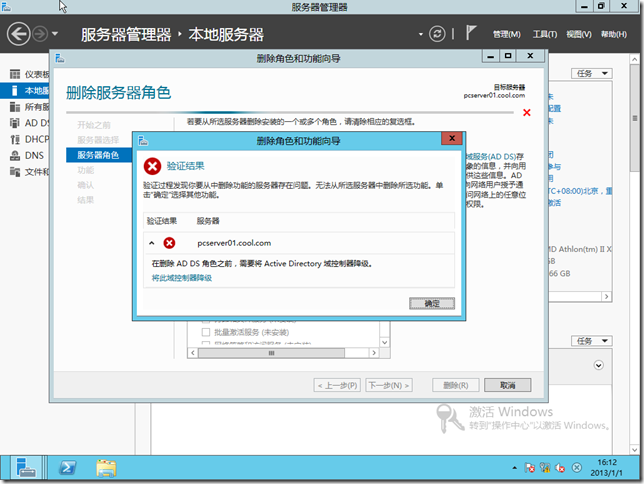Image resolution: width=644 pixels, height=484 pixels.
Task: Click Action Center flag tray icon
Action: (x=529, y=468)
